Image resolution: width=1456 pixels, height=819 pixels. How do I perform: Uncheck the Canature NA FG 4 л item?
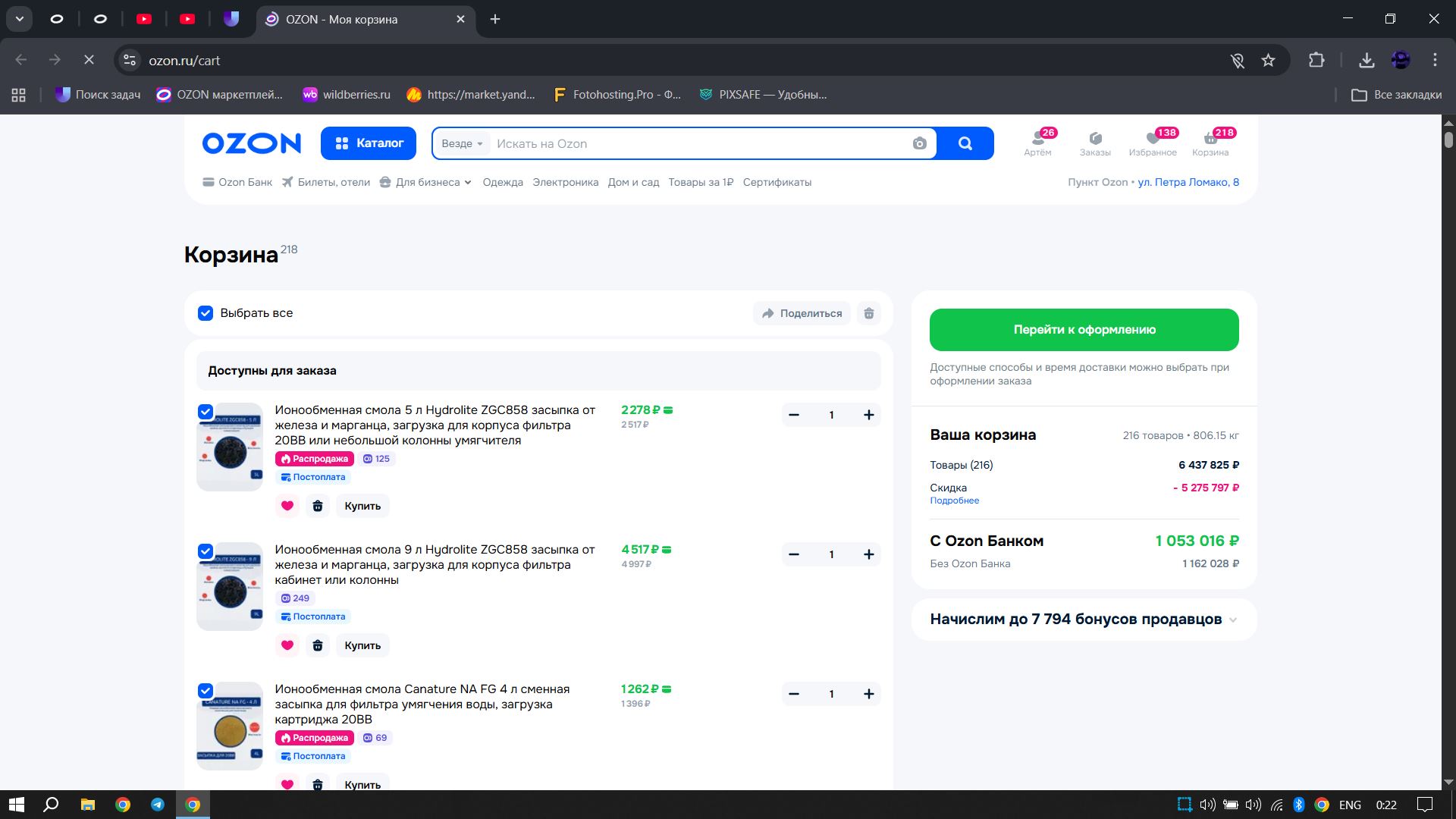click(206, 691)
